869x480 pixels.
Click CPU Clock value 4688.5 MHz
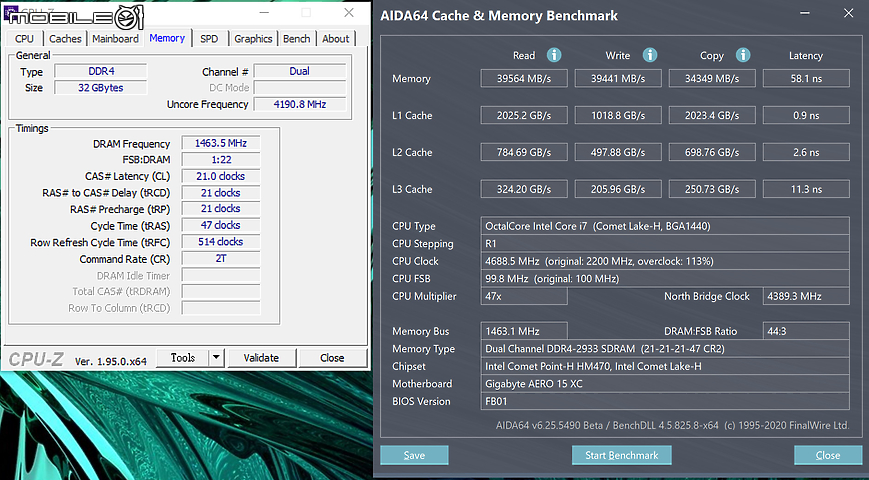coord(665,261)
